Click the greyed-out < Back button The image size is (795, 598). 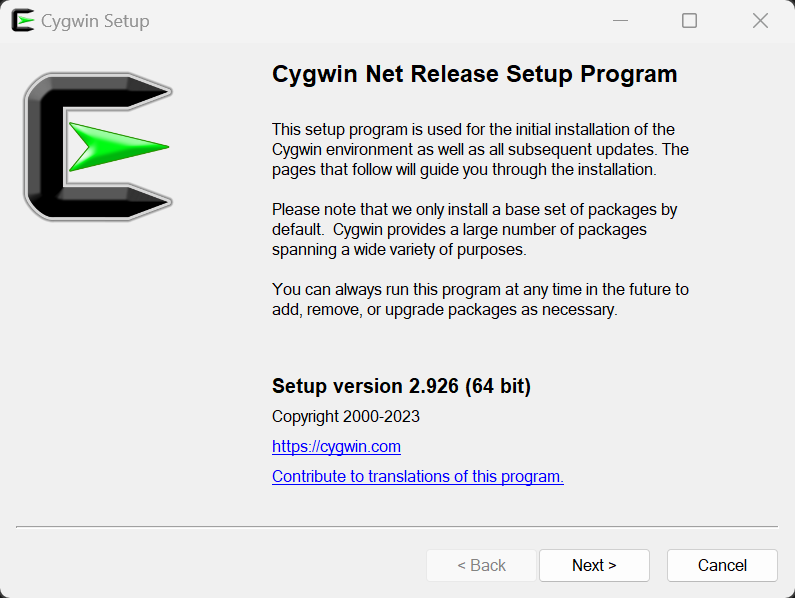click(481, 565)
